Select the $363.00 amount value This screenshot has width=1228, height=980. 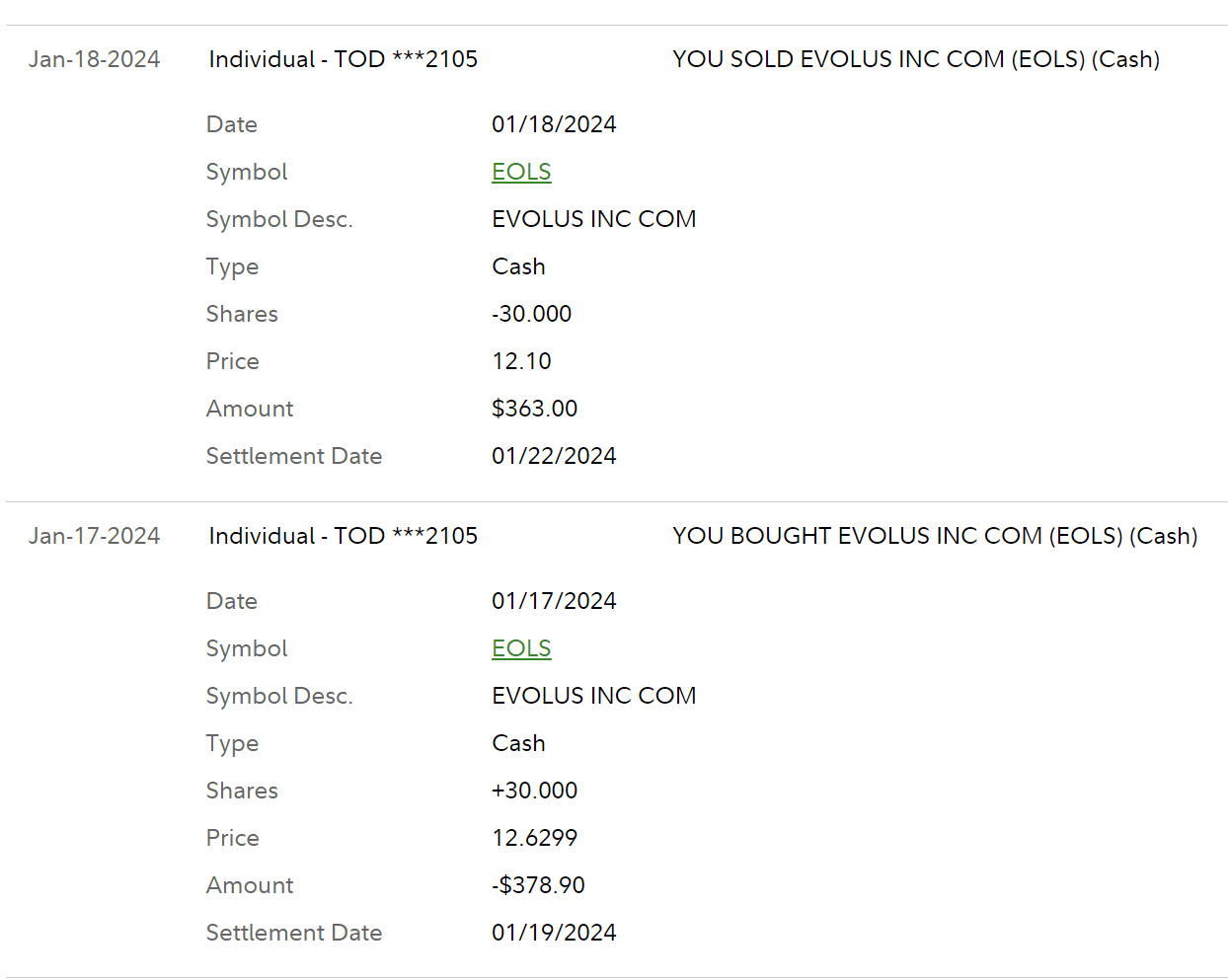point(534,409)
